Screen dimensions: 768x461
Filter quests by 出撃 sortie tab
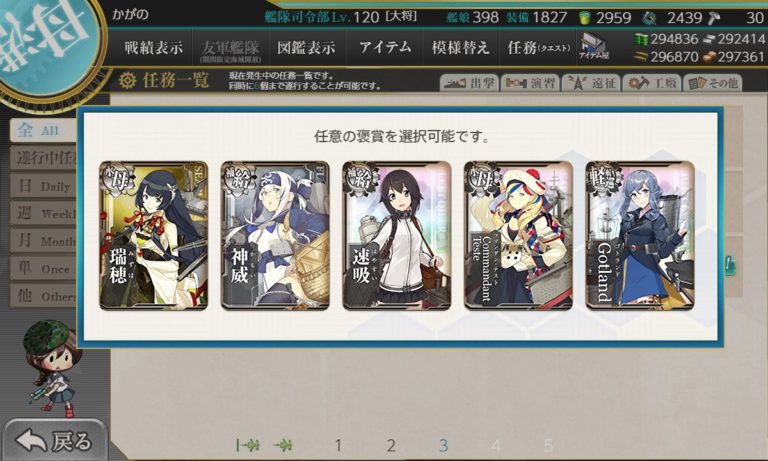[x=469, y=83]
